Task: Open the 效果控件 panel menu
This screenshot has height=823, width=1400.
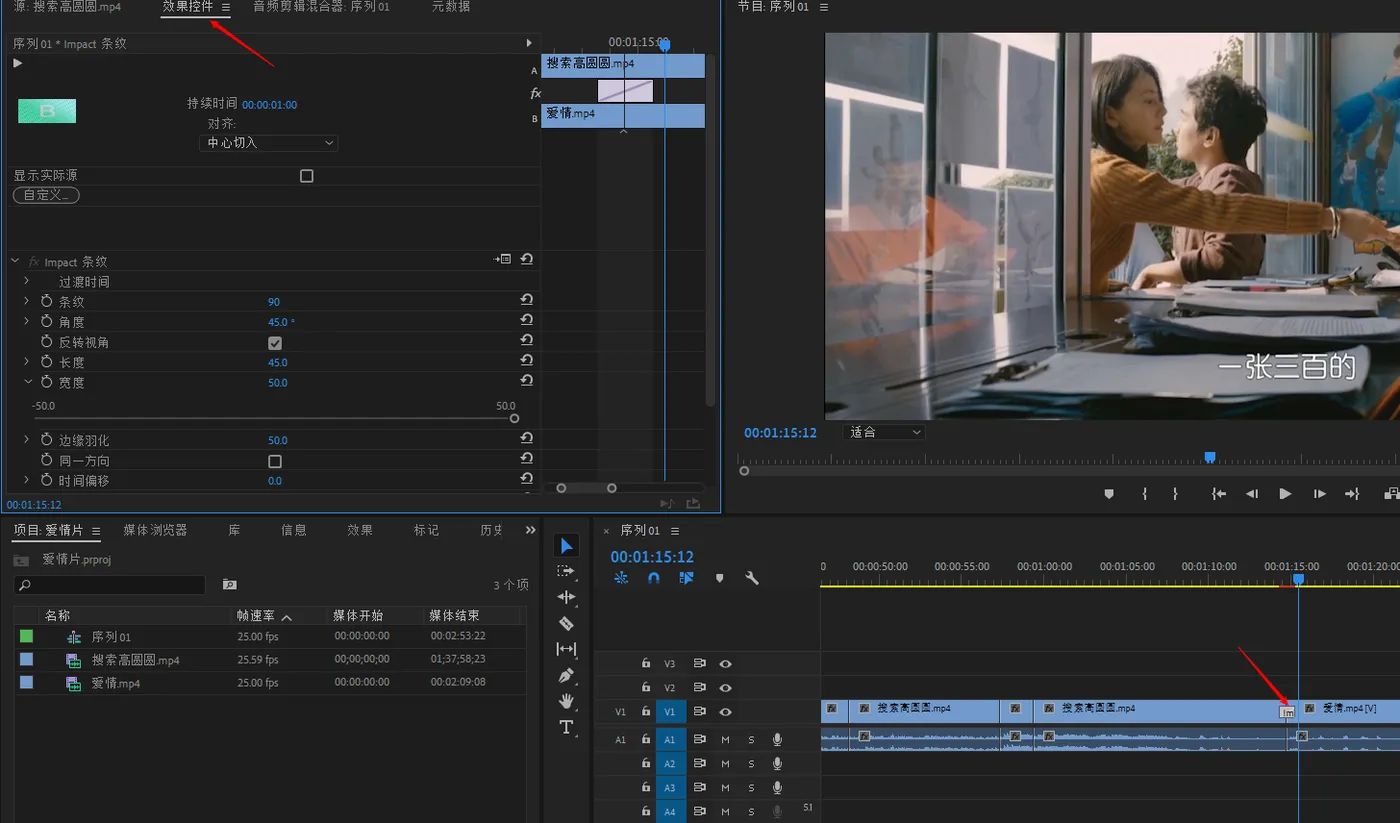Action: [226, 7]
